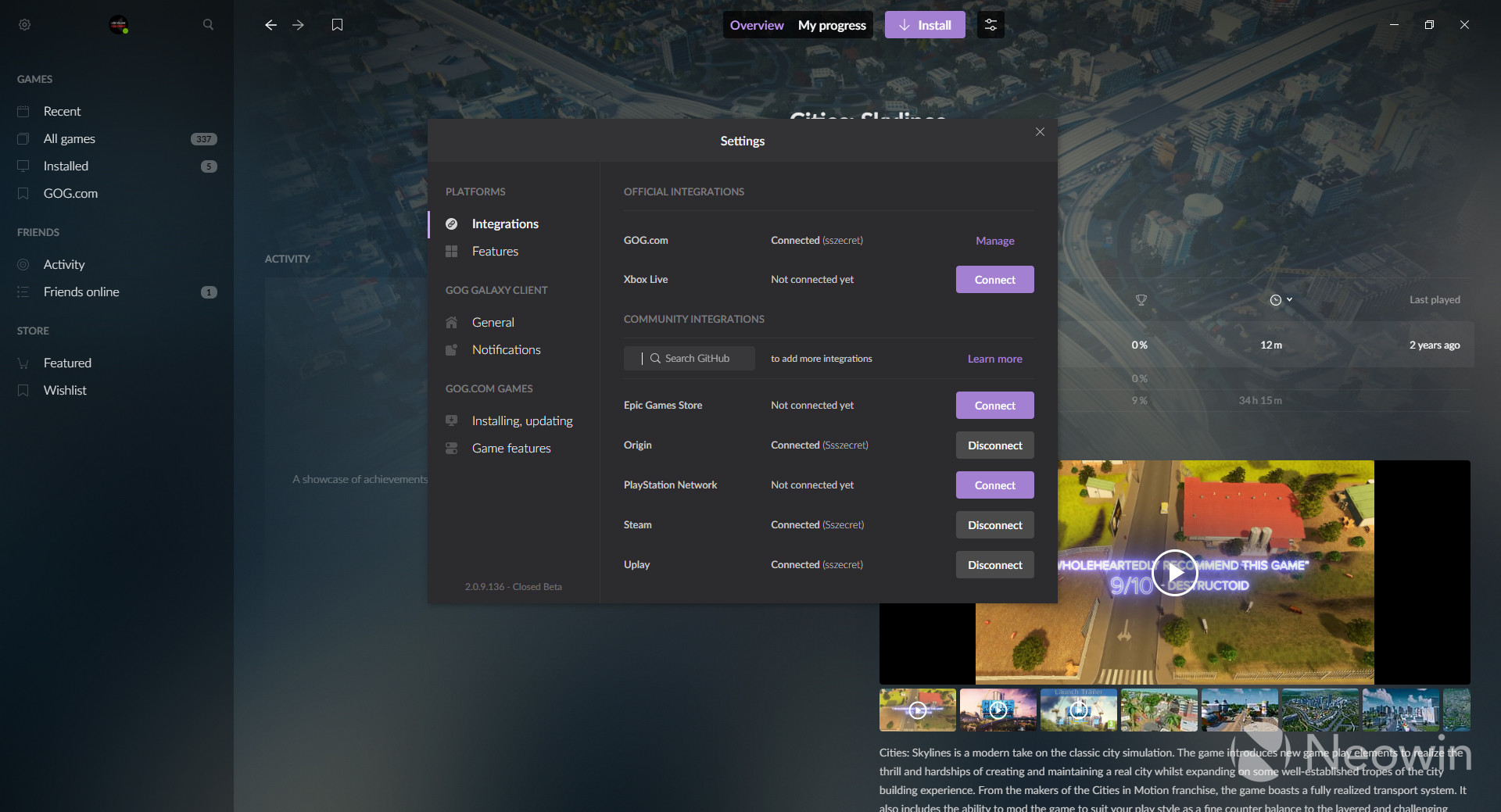Disconnect the Origin integration

click(994, 445)
